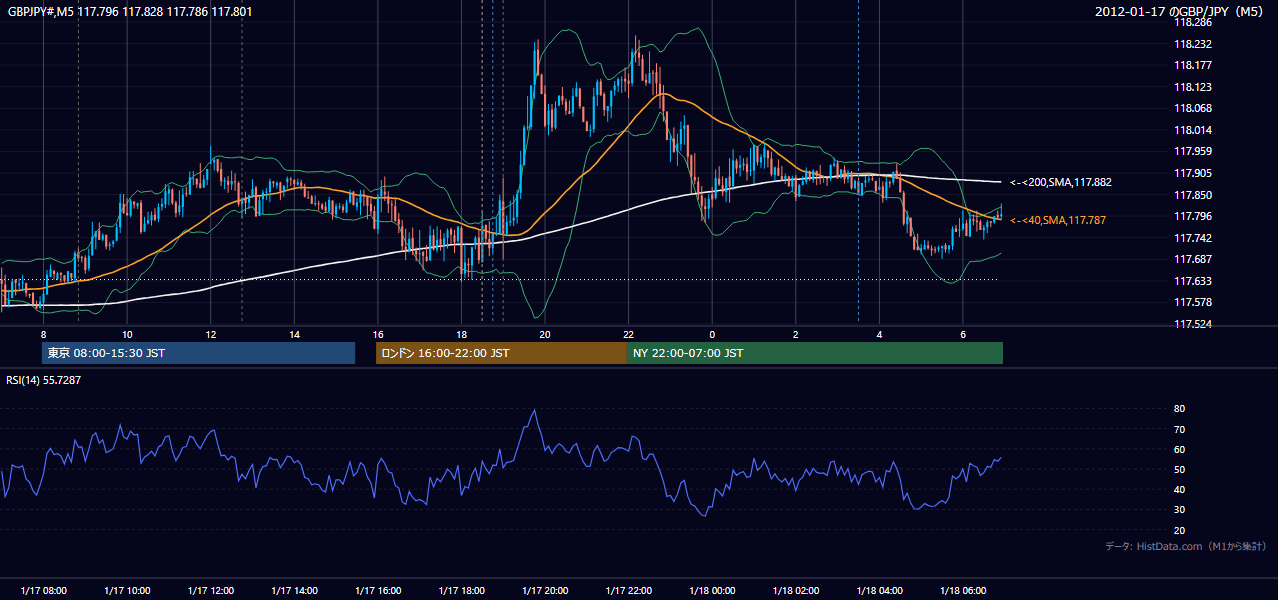Click the 1/17 14:00 bottom time label
The image size is (1278, 600).
pyautogui.click(x=294, y=591)
